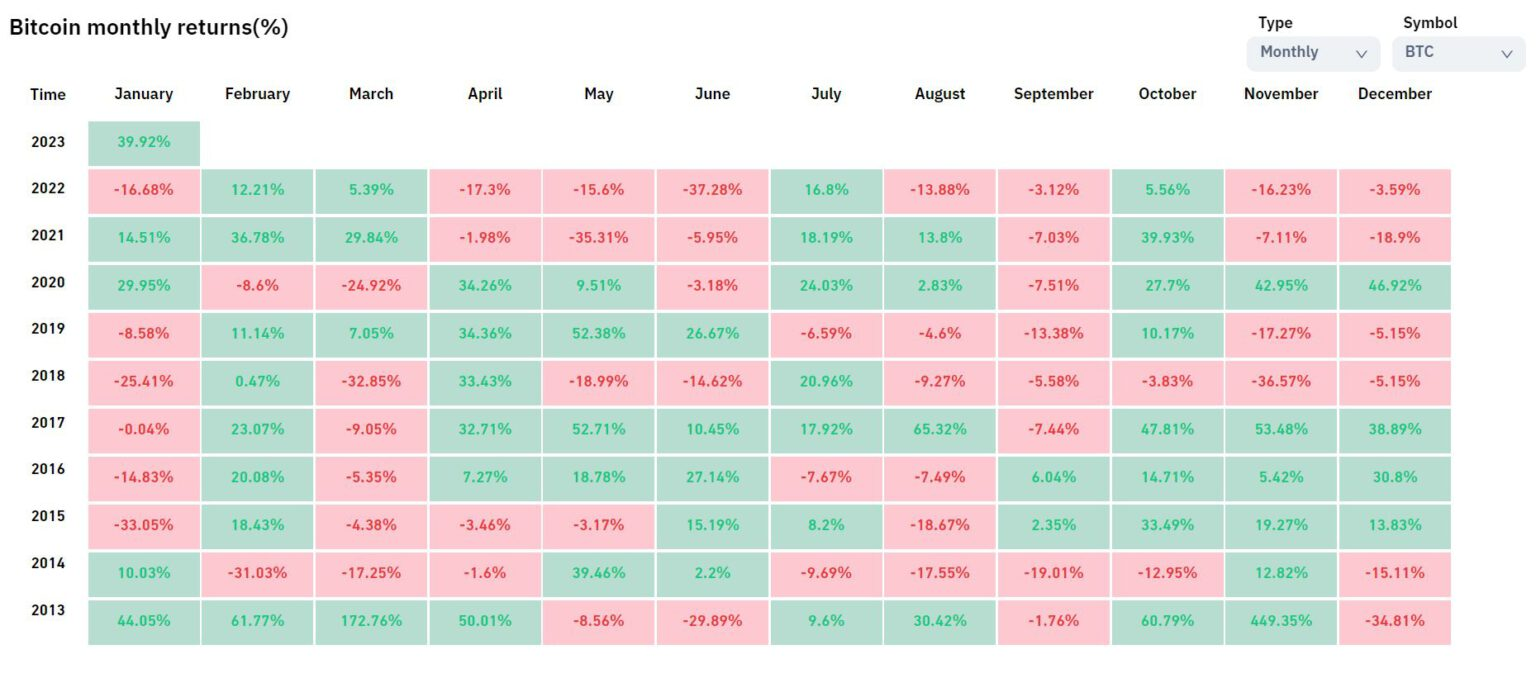Click the 46.92% December 2020 cell
The image size is (1536, 678).
[x=1394, y=286]
